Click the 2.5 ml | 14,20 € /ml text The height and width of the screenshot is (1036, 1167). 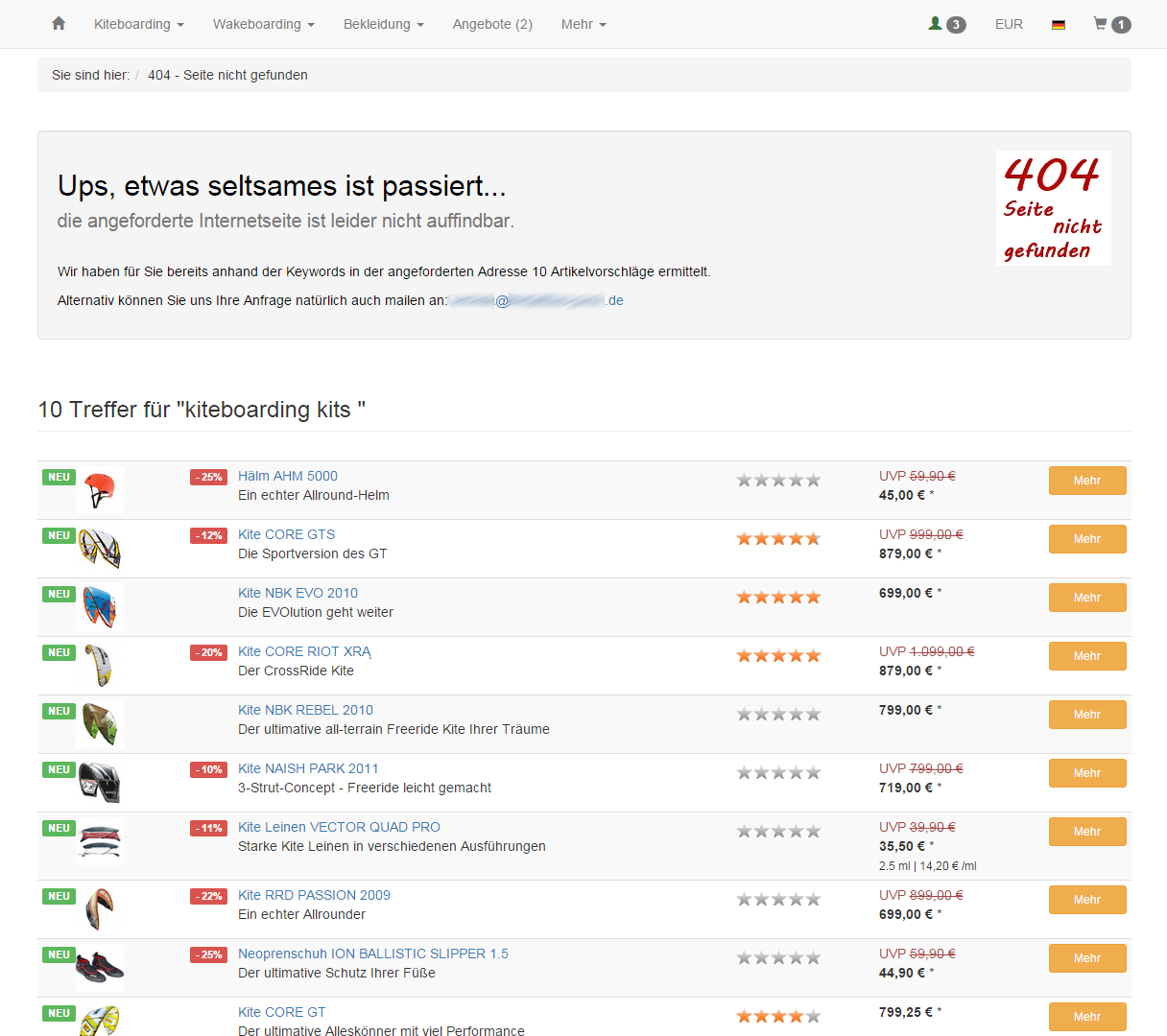[927, 865]
